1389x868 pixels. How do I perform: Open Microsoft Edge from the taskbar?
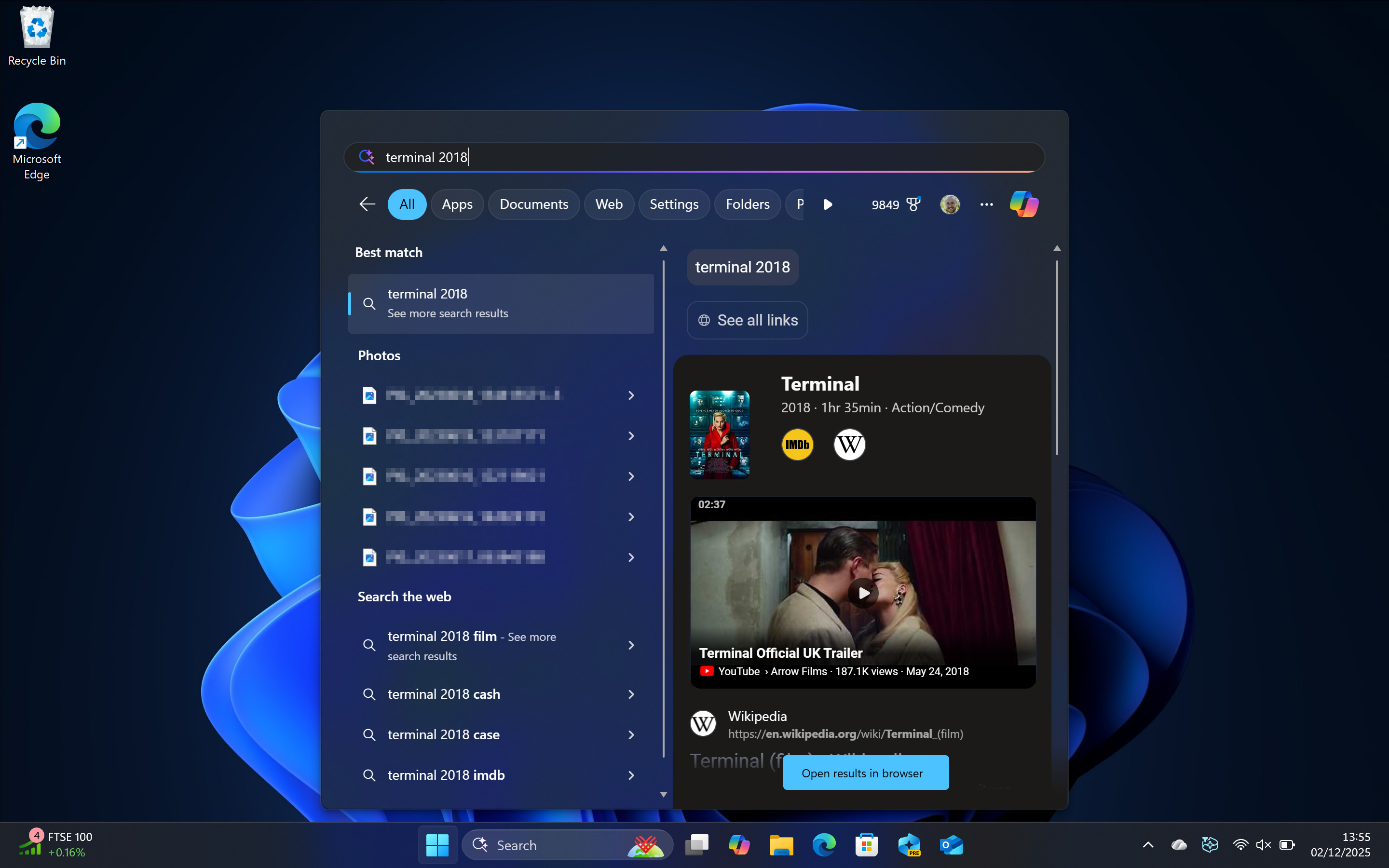(x=824, y=844)
